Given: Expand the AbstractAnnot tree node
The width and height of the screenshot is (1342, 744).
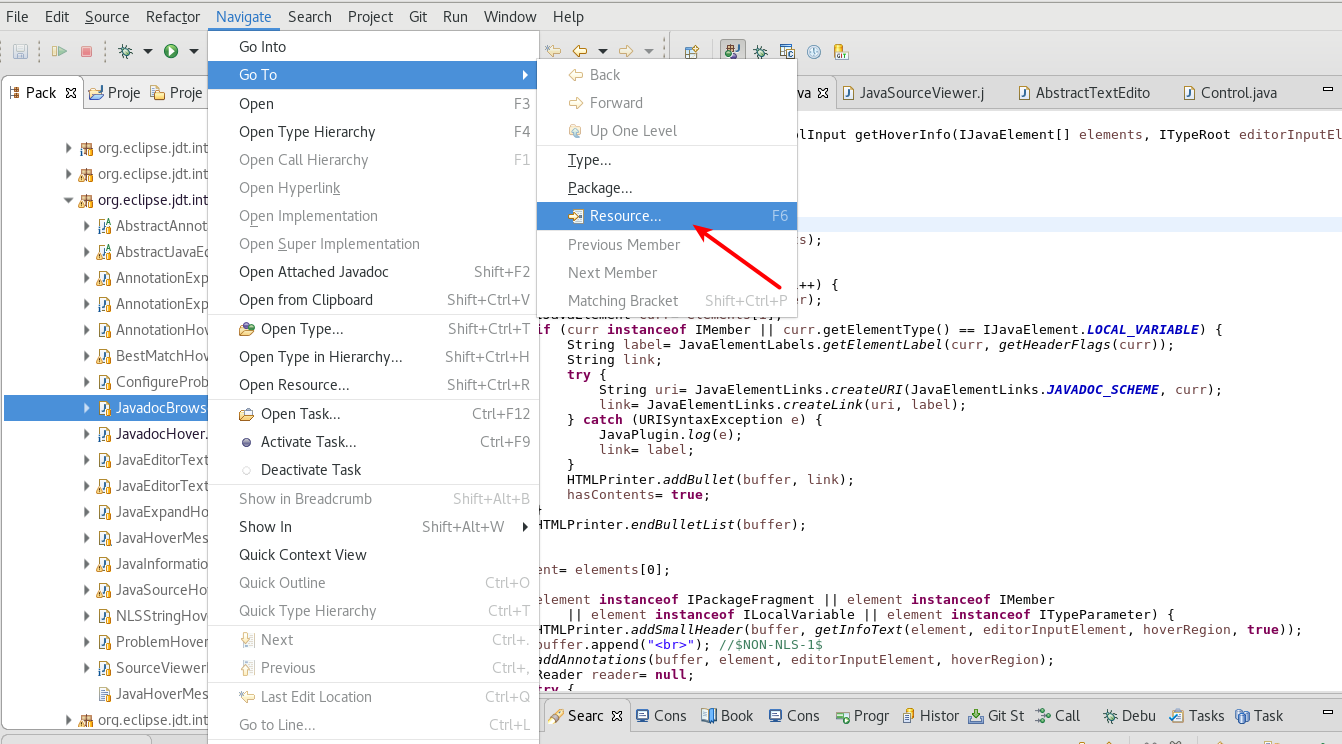Looking at the screenshot, I should [x=87, y=226].
